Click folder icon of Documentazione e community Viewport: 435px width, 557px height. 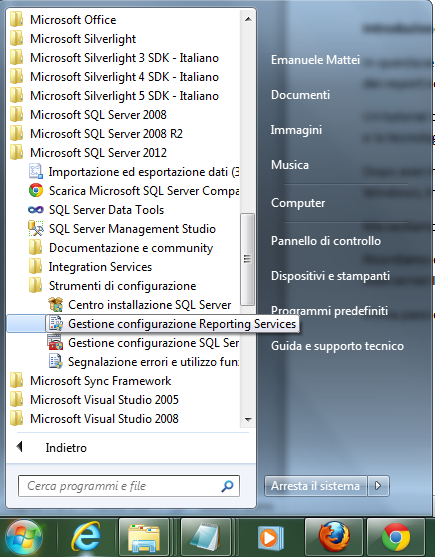click(x=35, y=248)
